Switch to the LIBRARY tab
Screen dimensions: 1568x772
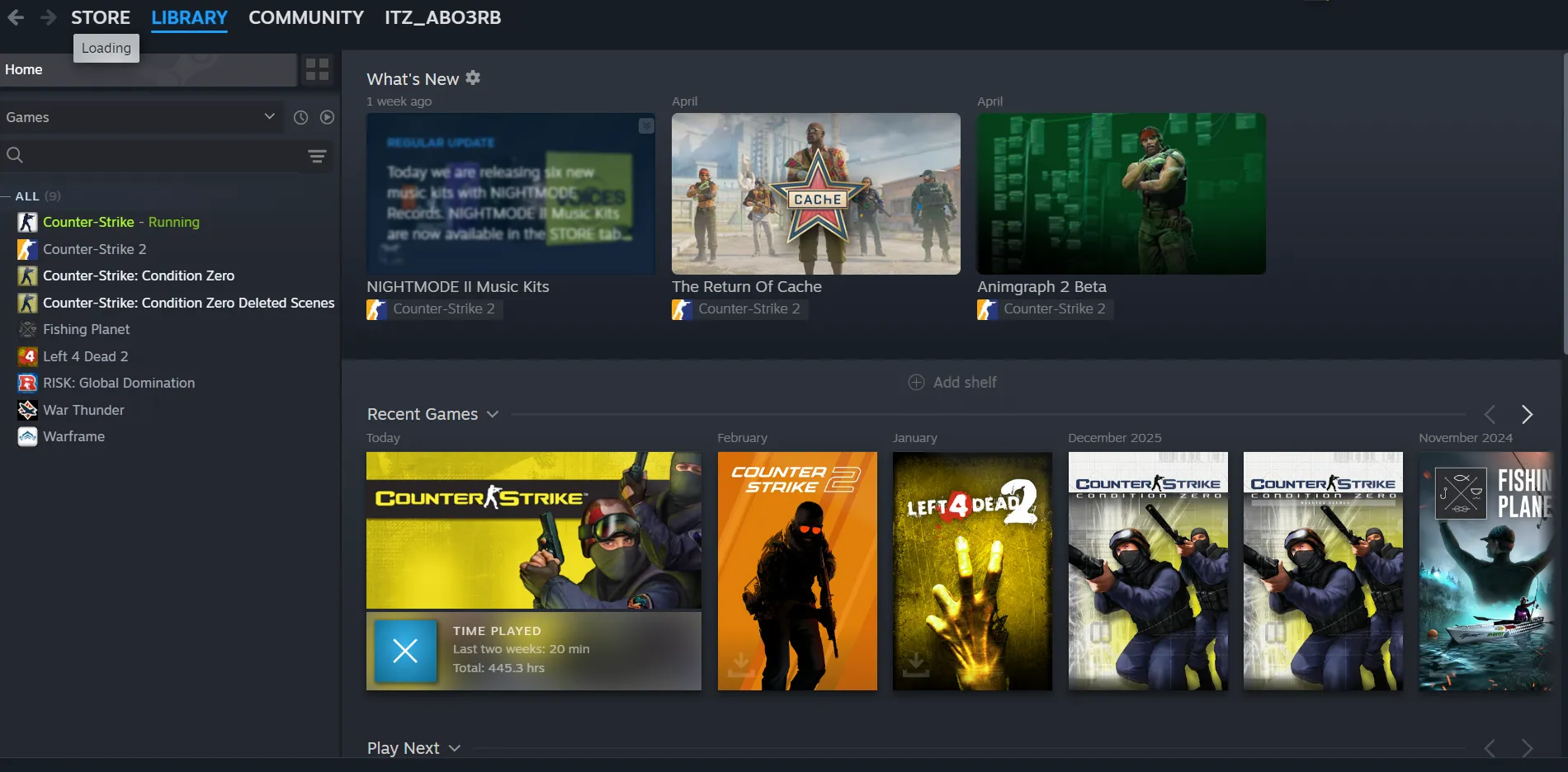coord(189,17)
